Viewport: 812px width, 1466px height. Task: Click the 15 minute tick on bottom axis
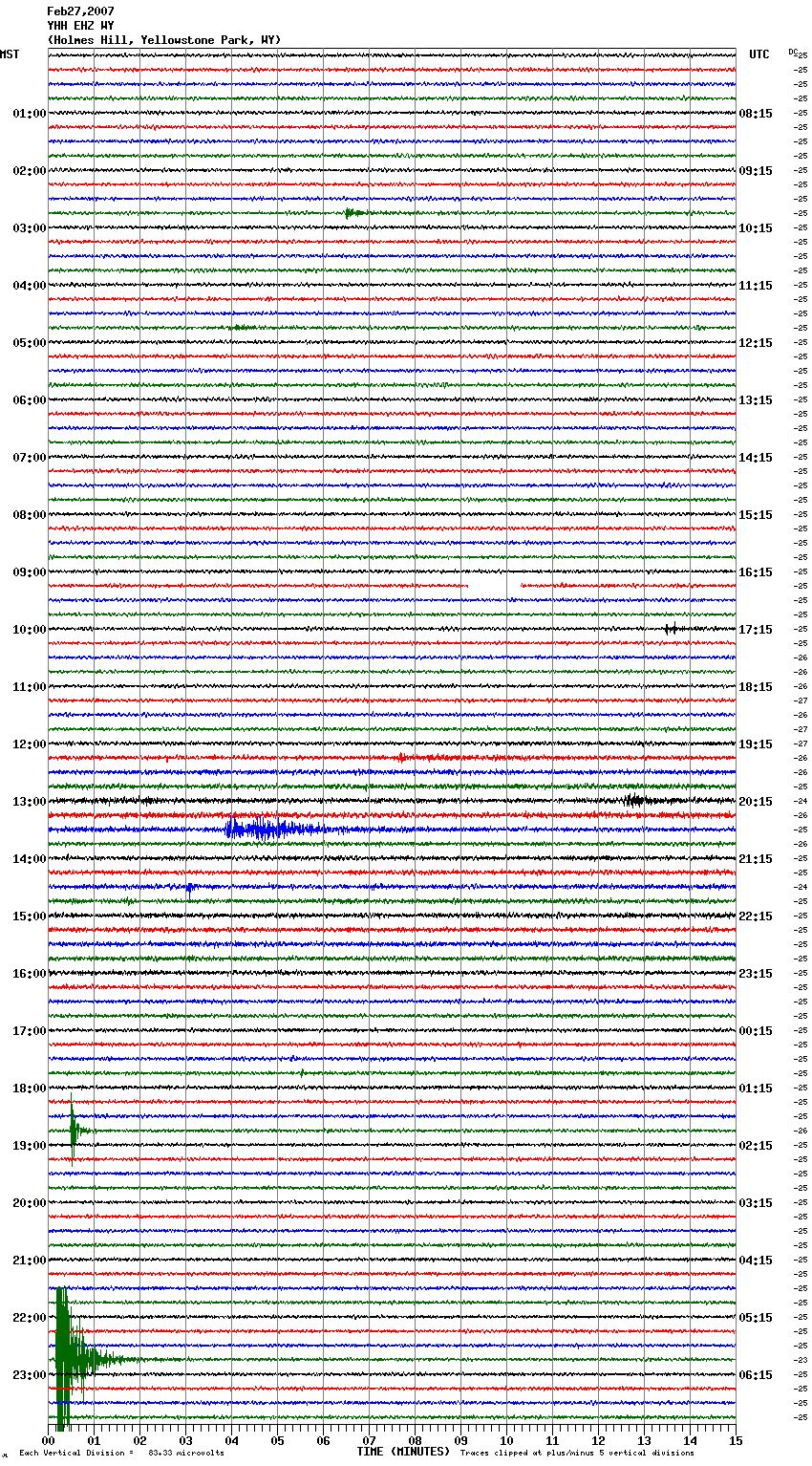(736, 1440)
